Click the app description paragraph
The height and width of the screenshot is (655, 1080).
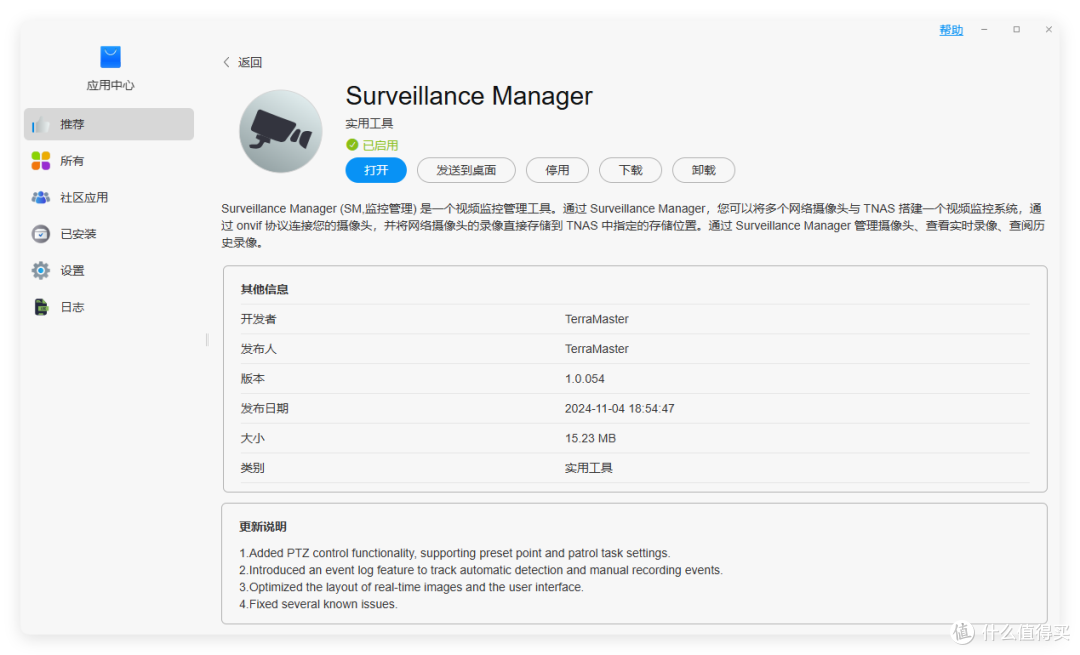coord(633,225)
